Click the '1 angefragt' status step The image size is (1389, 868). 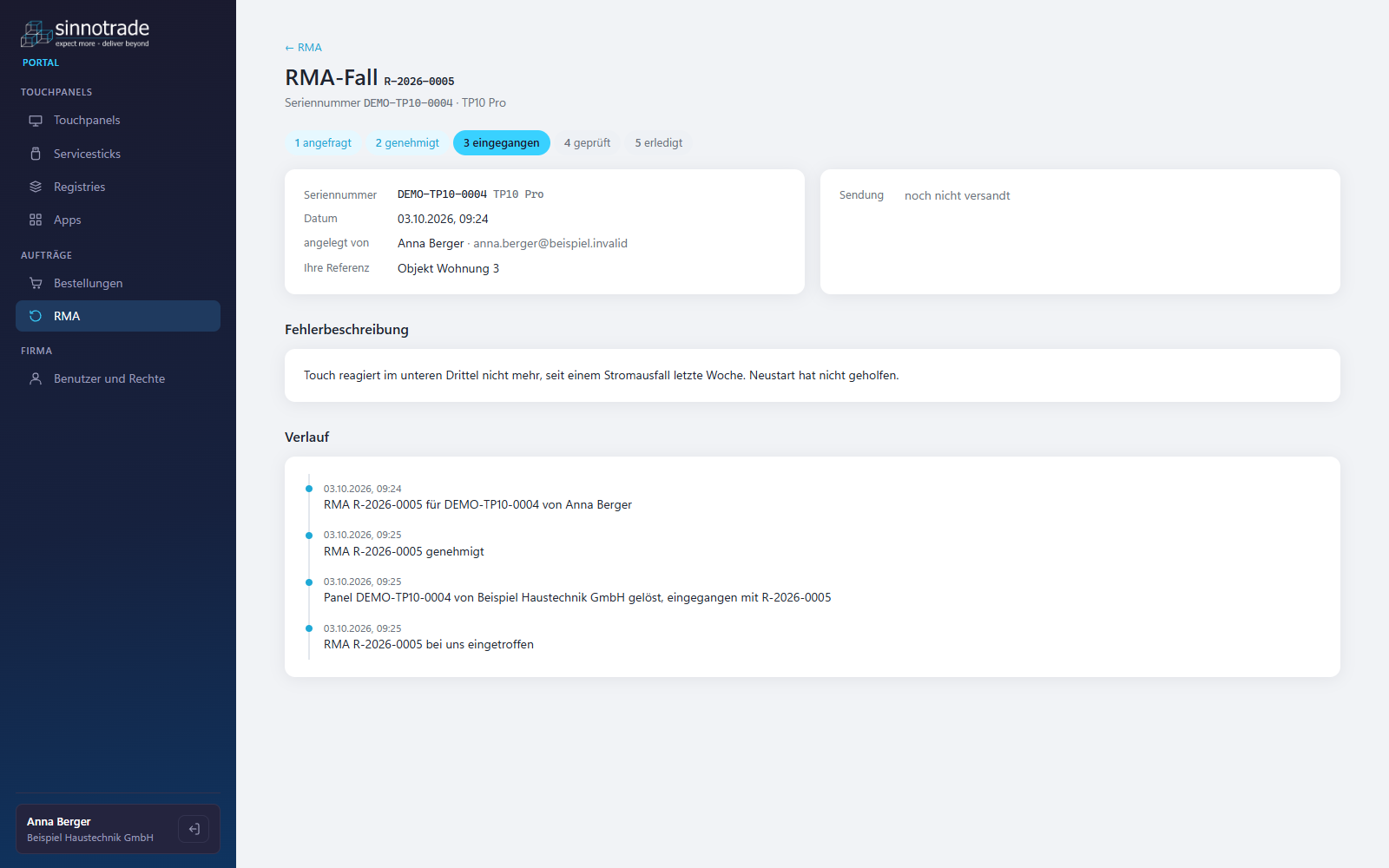coord(323,143)
